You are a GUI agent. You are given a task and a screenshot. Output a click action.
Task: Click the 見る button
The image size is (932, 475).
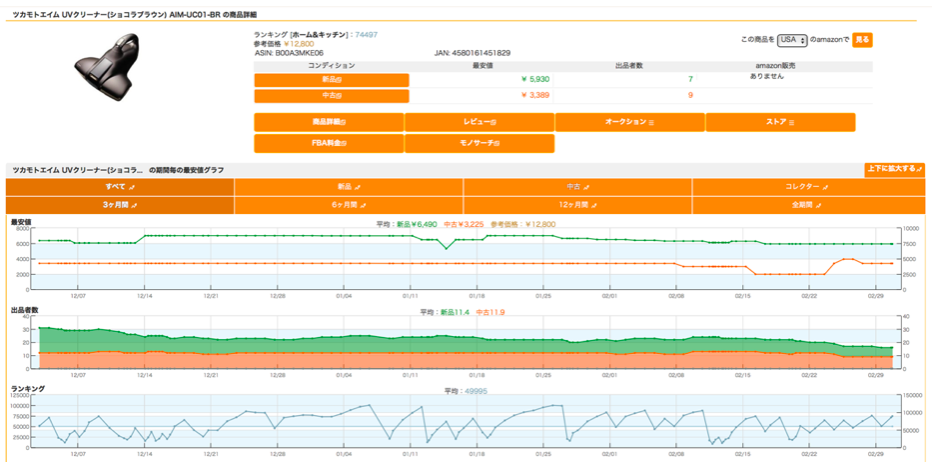click(862, 40)
